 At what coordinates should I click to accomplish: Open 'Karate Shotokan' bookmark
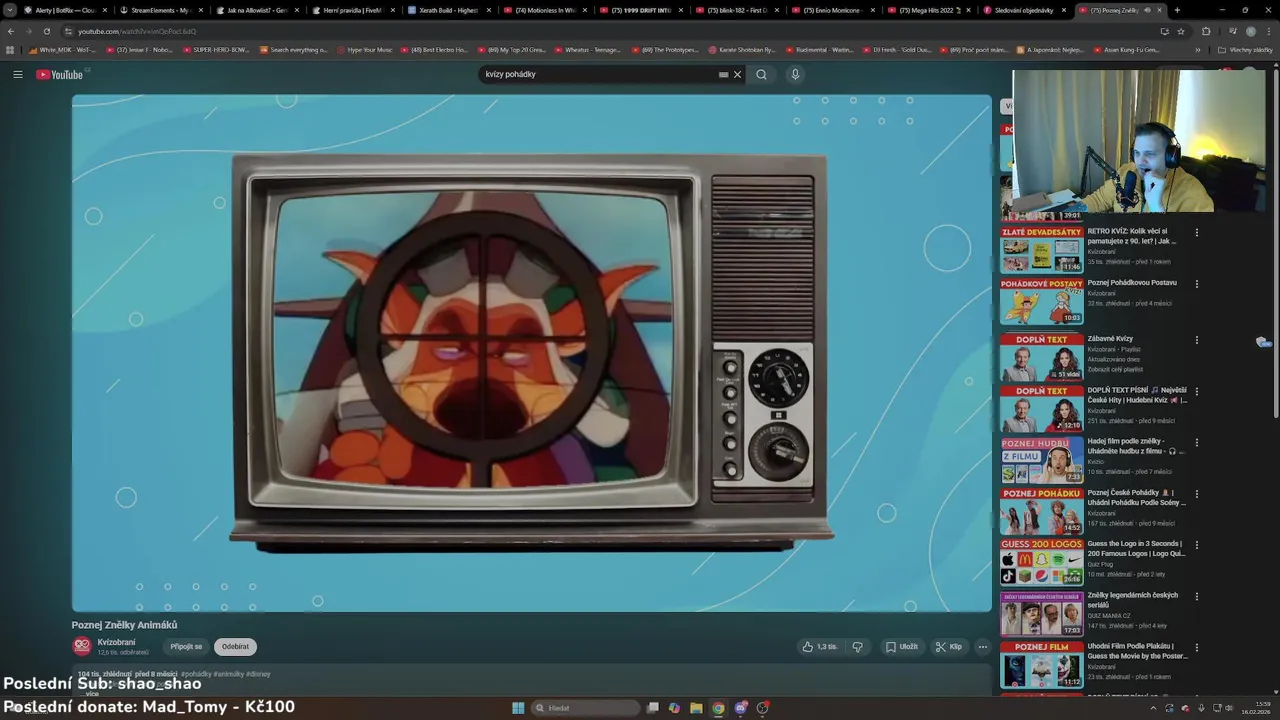pos(742,49)
